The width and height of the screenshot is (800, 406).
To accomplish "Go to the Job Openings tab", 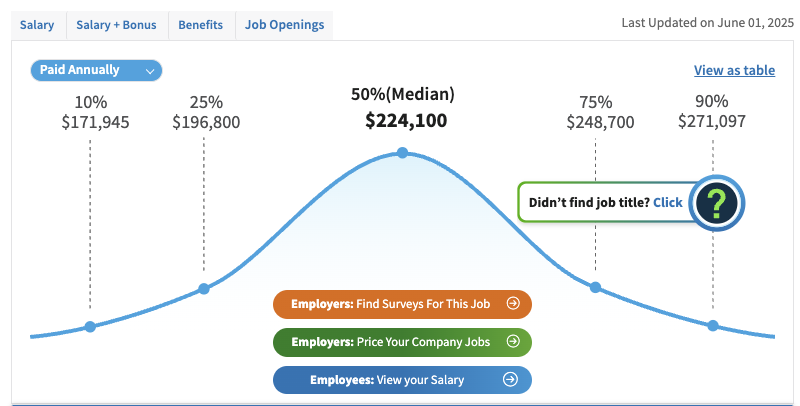I will point(284,25).
